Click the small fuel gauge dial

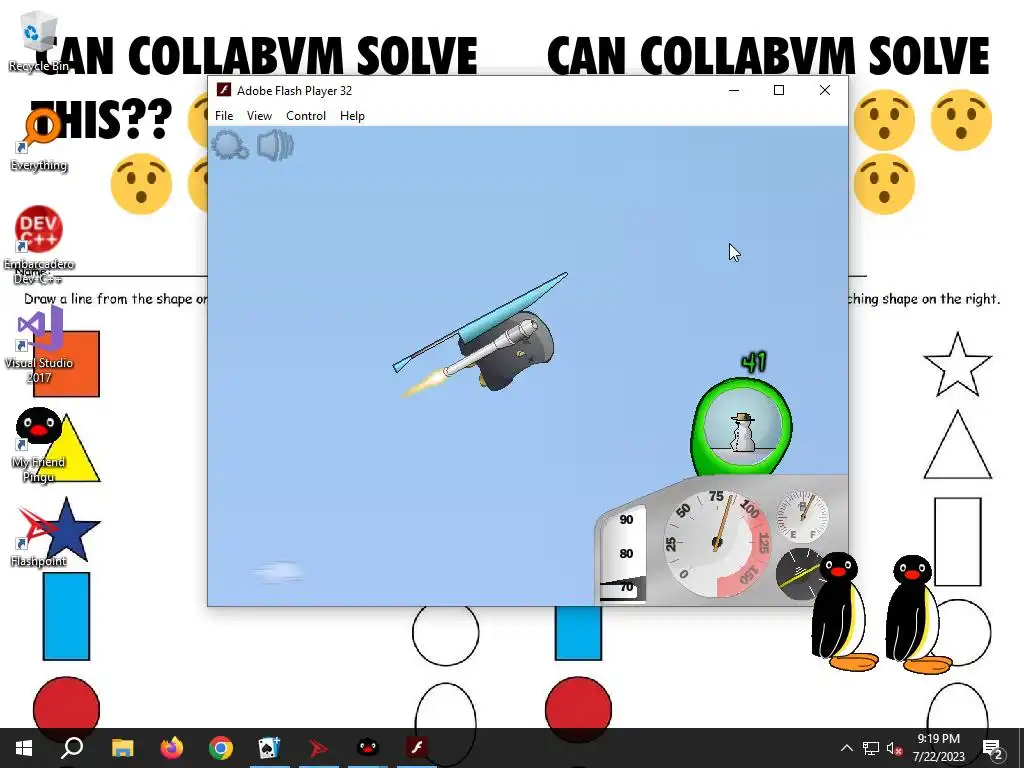pyautogui.click(x=803, y=516)
